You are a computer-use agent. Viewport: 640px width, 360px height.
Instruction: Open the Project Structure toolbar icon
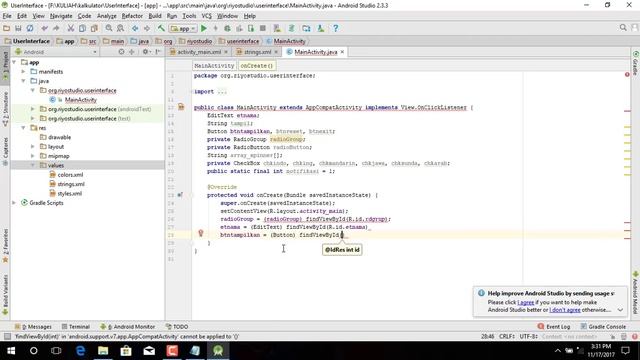point(306,28)
